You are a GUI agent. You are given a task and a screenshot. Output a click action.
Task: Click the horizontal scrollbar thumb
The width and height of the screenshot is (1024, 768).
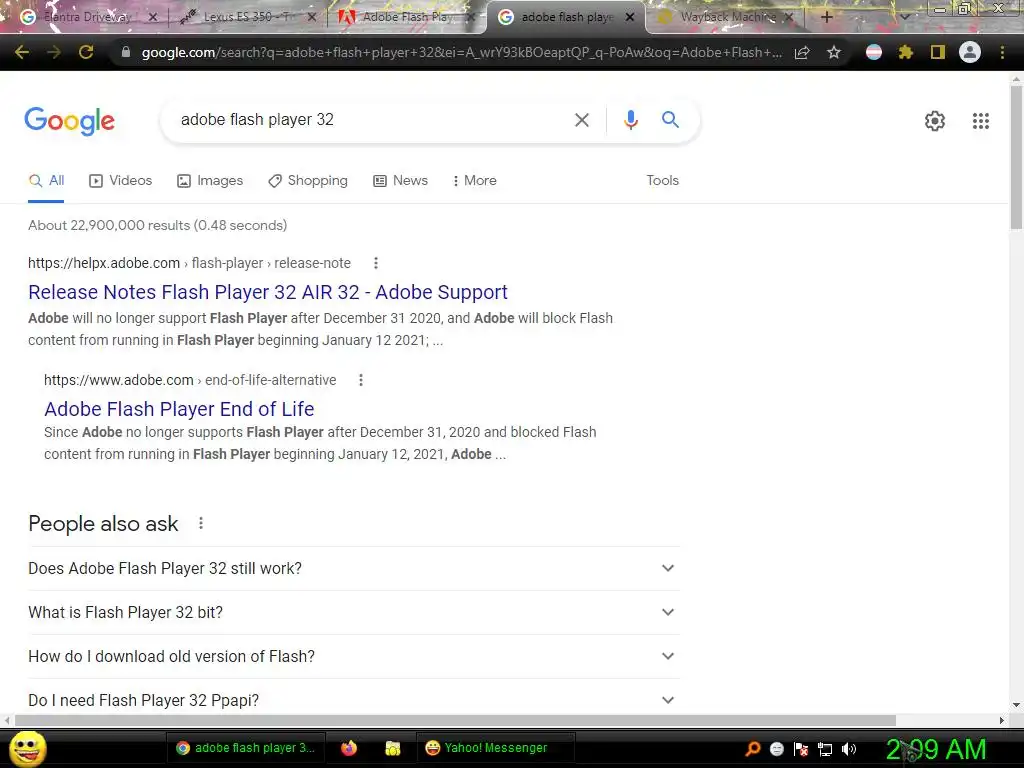[455, 720]
